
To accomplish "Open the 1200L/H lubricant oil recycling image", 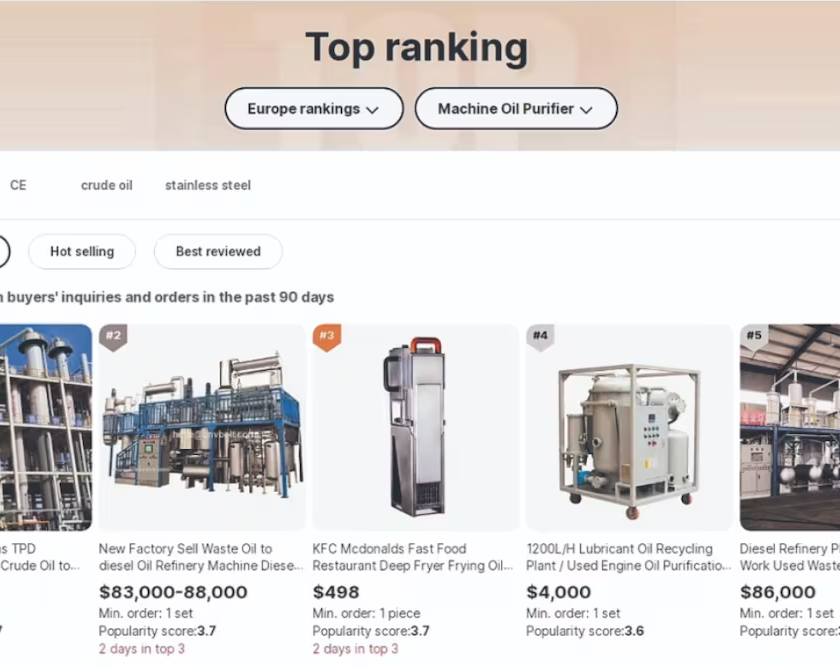I will tap(629, 428).
